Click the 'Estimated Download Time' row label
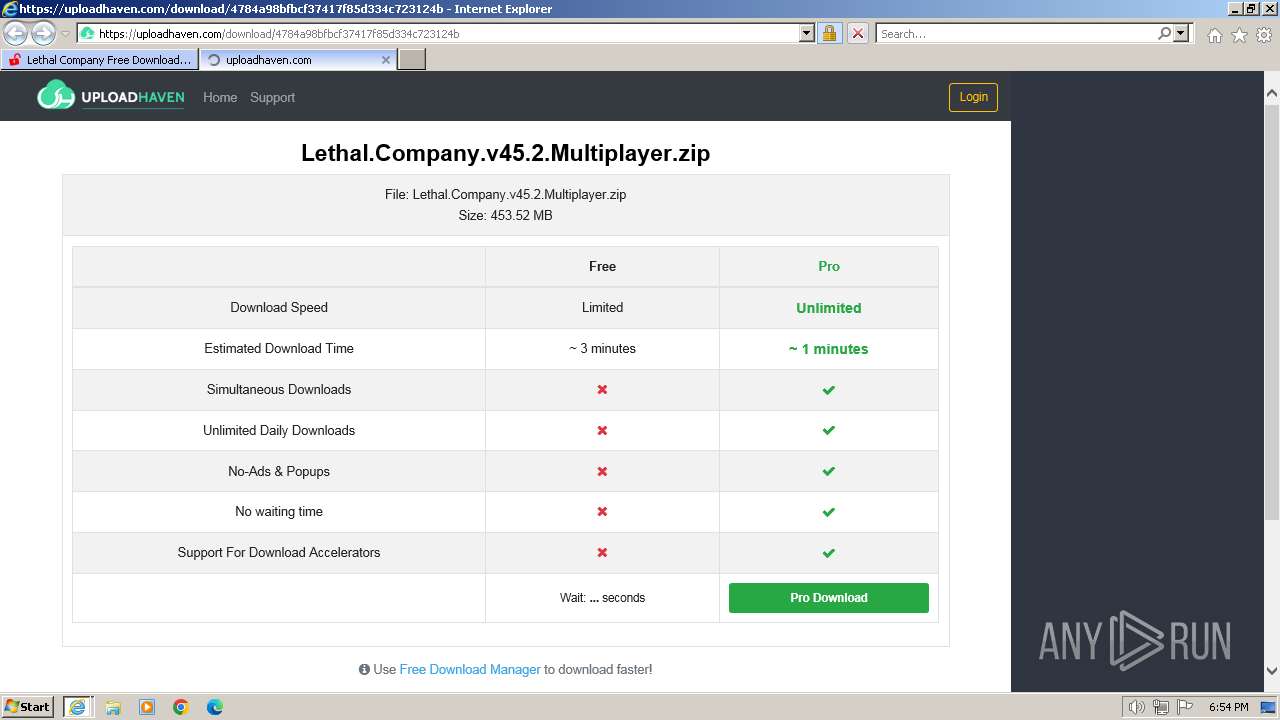Viewport: 1280px width, 720px height. pos(279,349)
